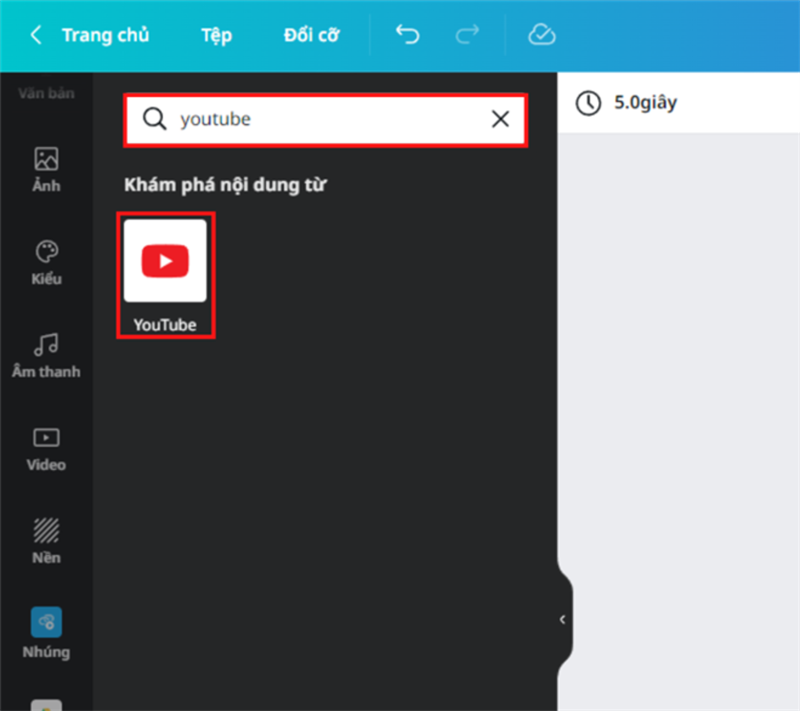Image resolution: width=800 pixels, height=711 pixels.
Task: Check cloud save status icon
Action: (541, 35)
